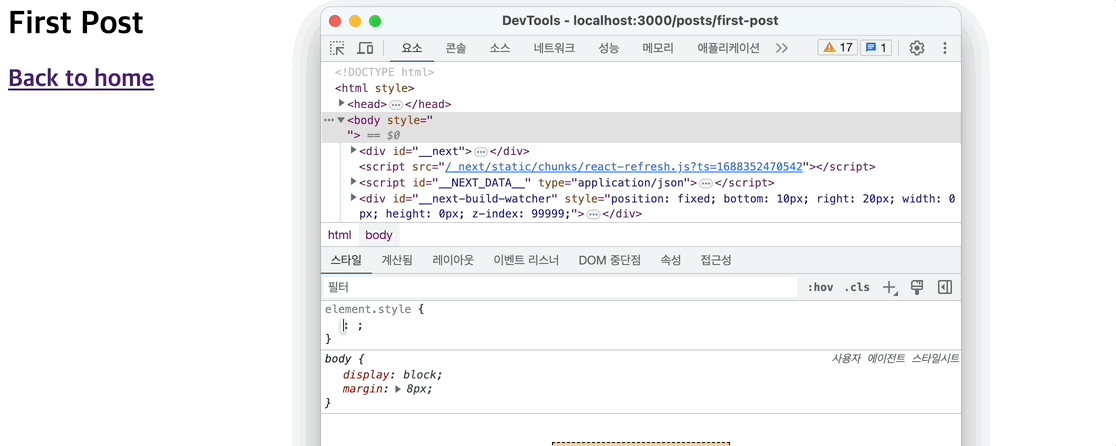
Task: Open the 접근성 pane tab
Action: (716, 260)
